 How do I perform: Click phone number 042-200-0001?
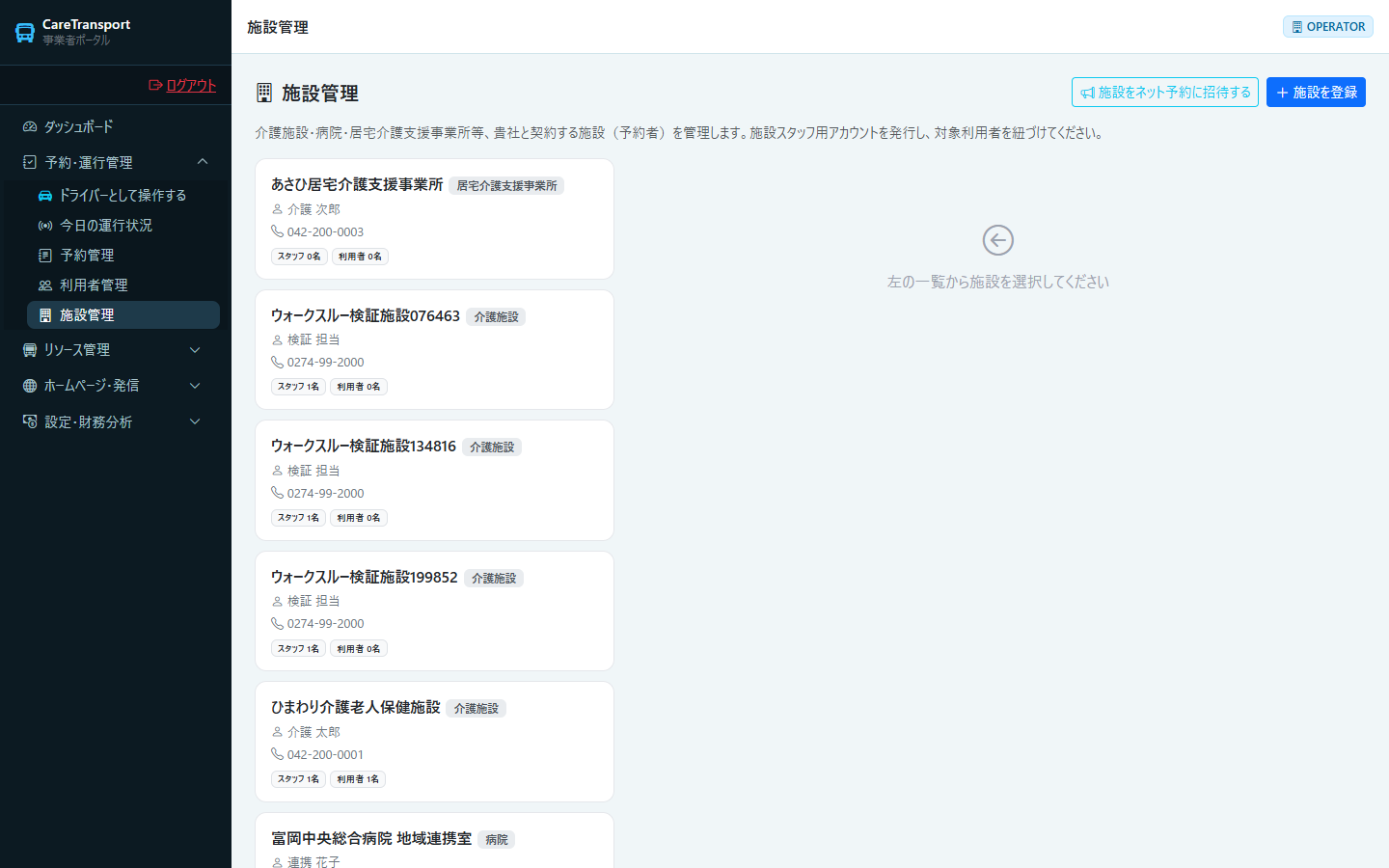tap(325, 754)
